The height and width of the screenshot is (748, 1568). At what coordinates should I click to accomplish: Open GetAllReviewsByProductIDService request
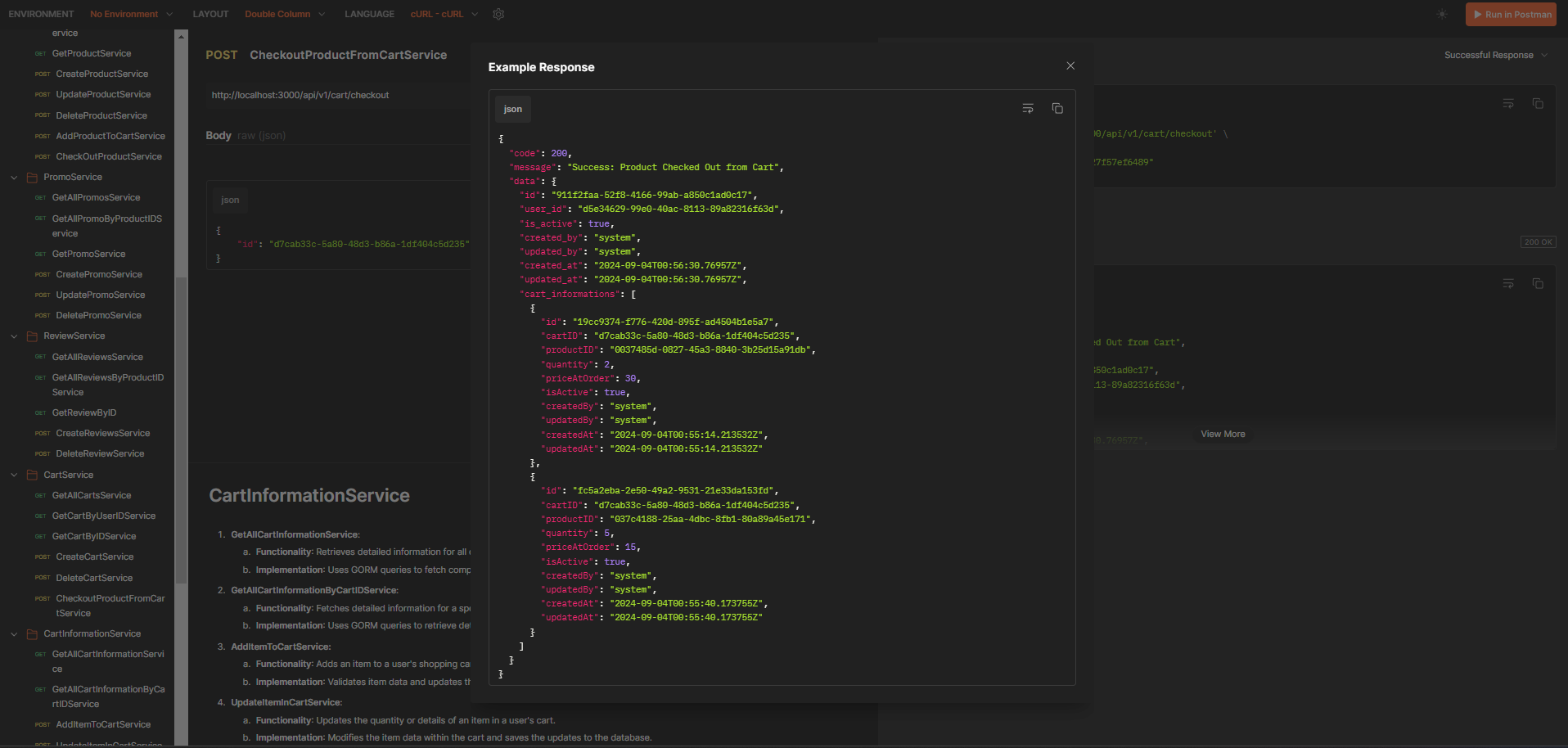107,385
